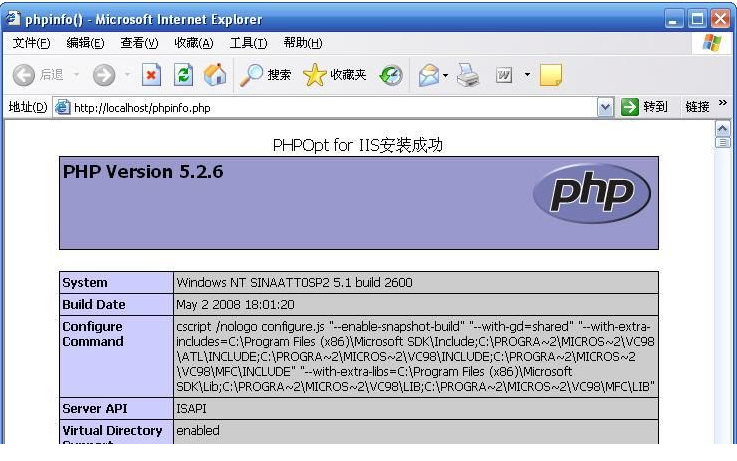The image size is (737, 461).
Task: Click the 'Build Date' row label
Action: (x=94, y=305)
